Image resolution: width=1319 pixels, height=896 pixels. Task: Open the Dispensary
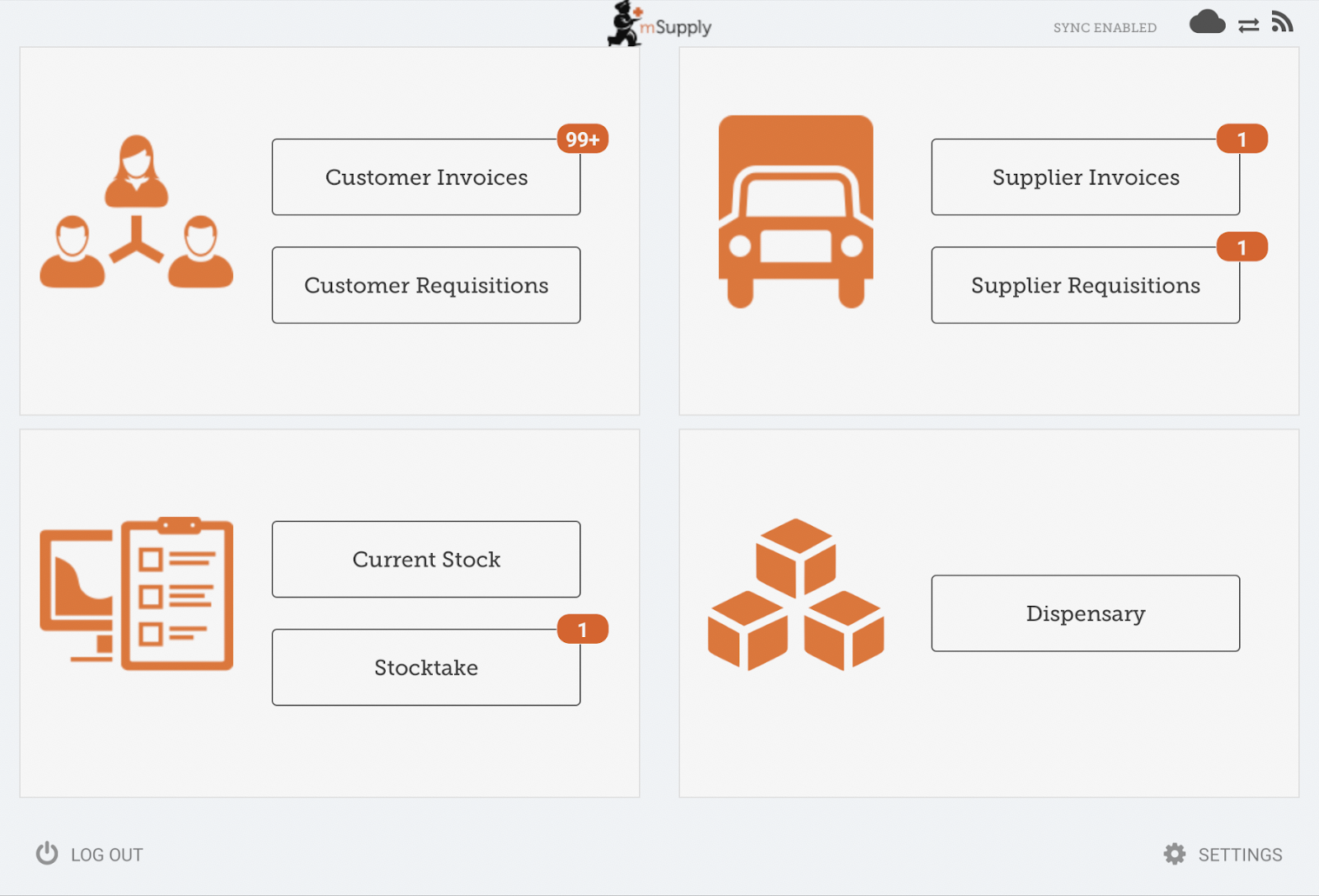[1086, 613]
